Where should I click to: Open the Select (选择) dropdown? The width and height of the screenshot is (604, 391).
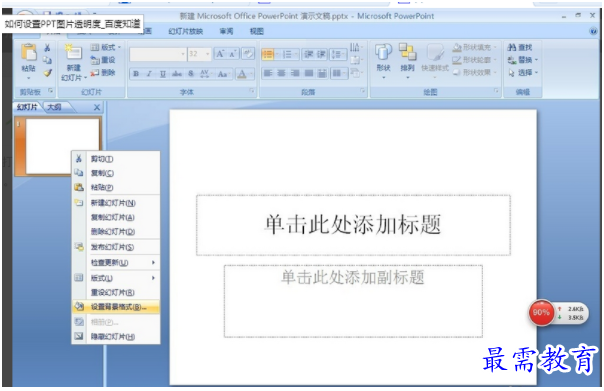point(522,72)
